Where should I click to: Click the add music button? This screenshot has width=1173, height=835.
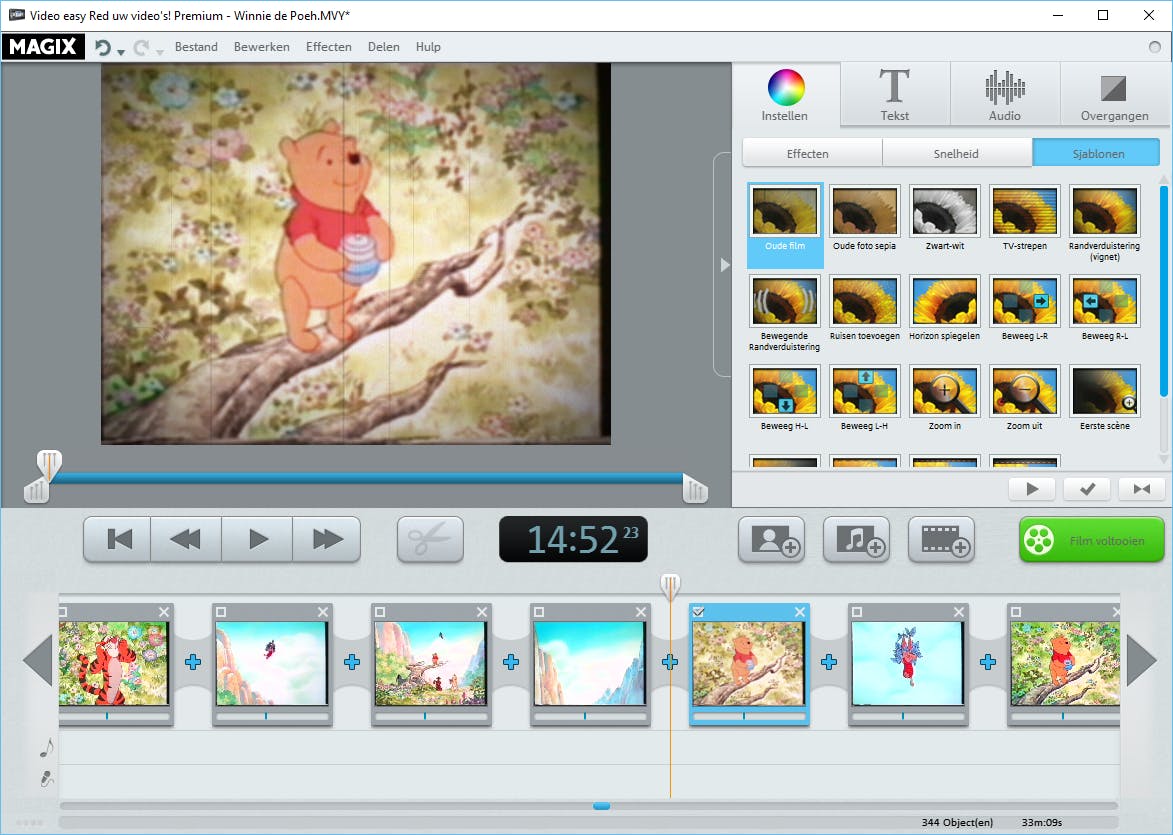point(857,539)
